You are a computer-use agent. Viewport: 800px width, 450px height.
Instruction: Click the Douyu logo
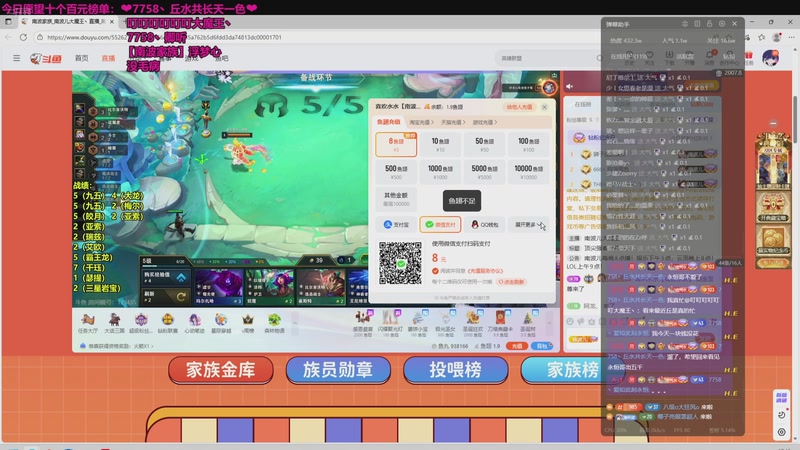coord(46,59)
